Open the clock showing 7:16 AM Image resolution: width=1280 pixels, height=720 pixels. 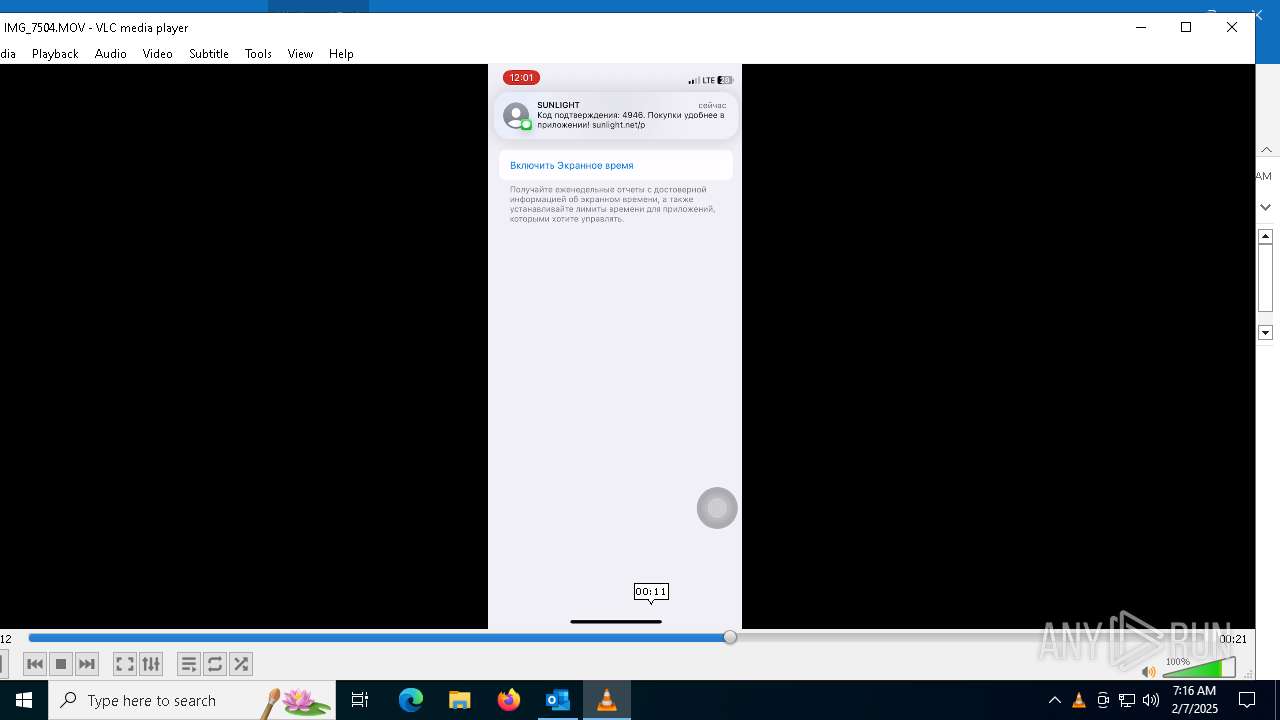tap(1195, 700)
